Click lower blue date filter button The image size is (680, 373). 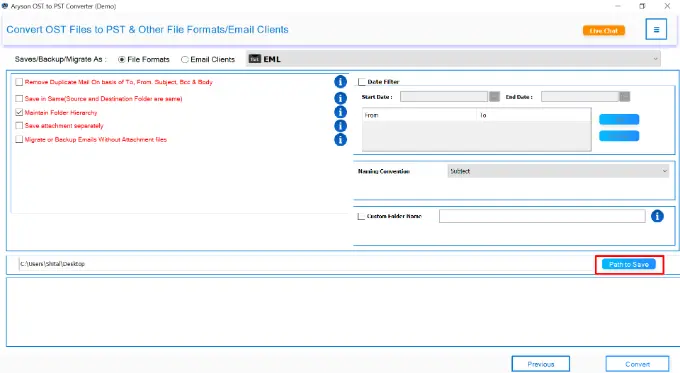619,136
